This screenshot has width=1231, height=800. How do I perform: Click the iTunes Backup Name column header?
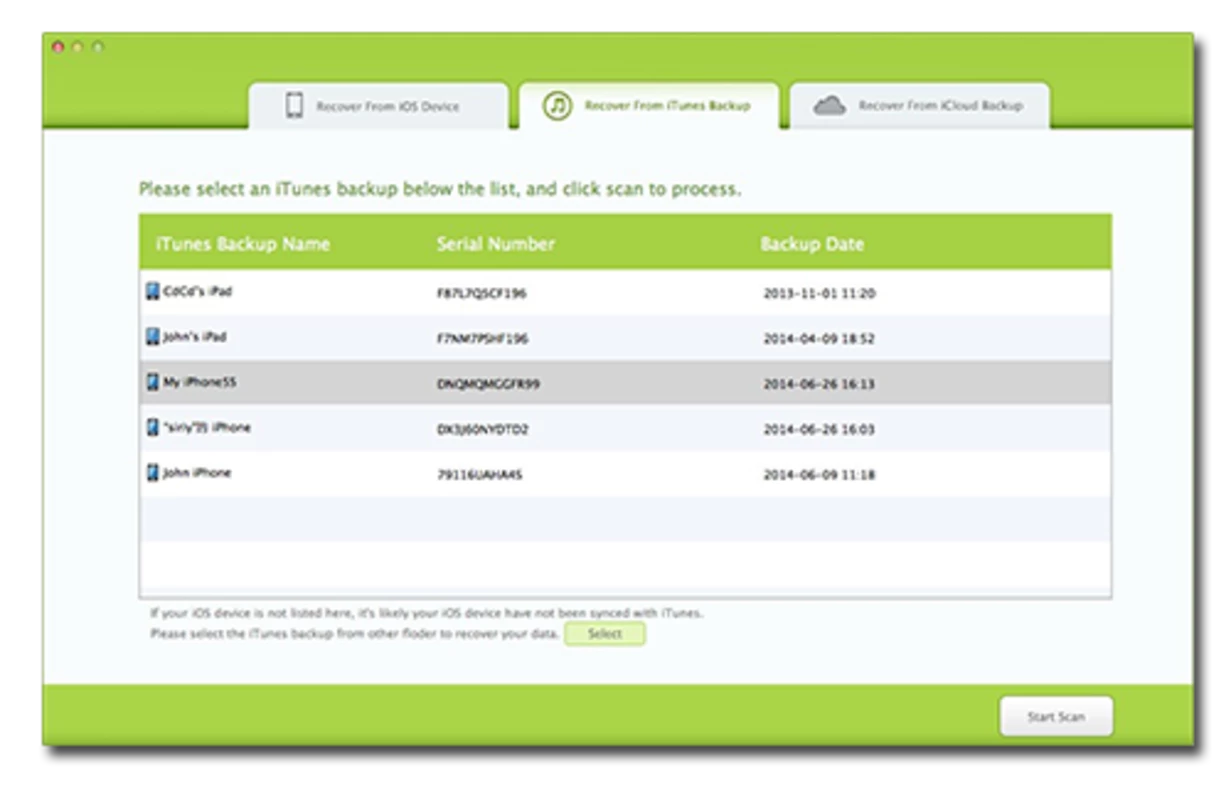243,244
